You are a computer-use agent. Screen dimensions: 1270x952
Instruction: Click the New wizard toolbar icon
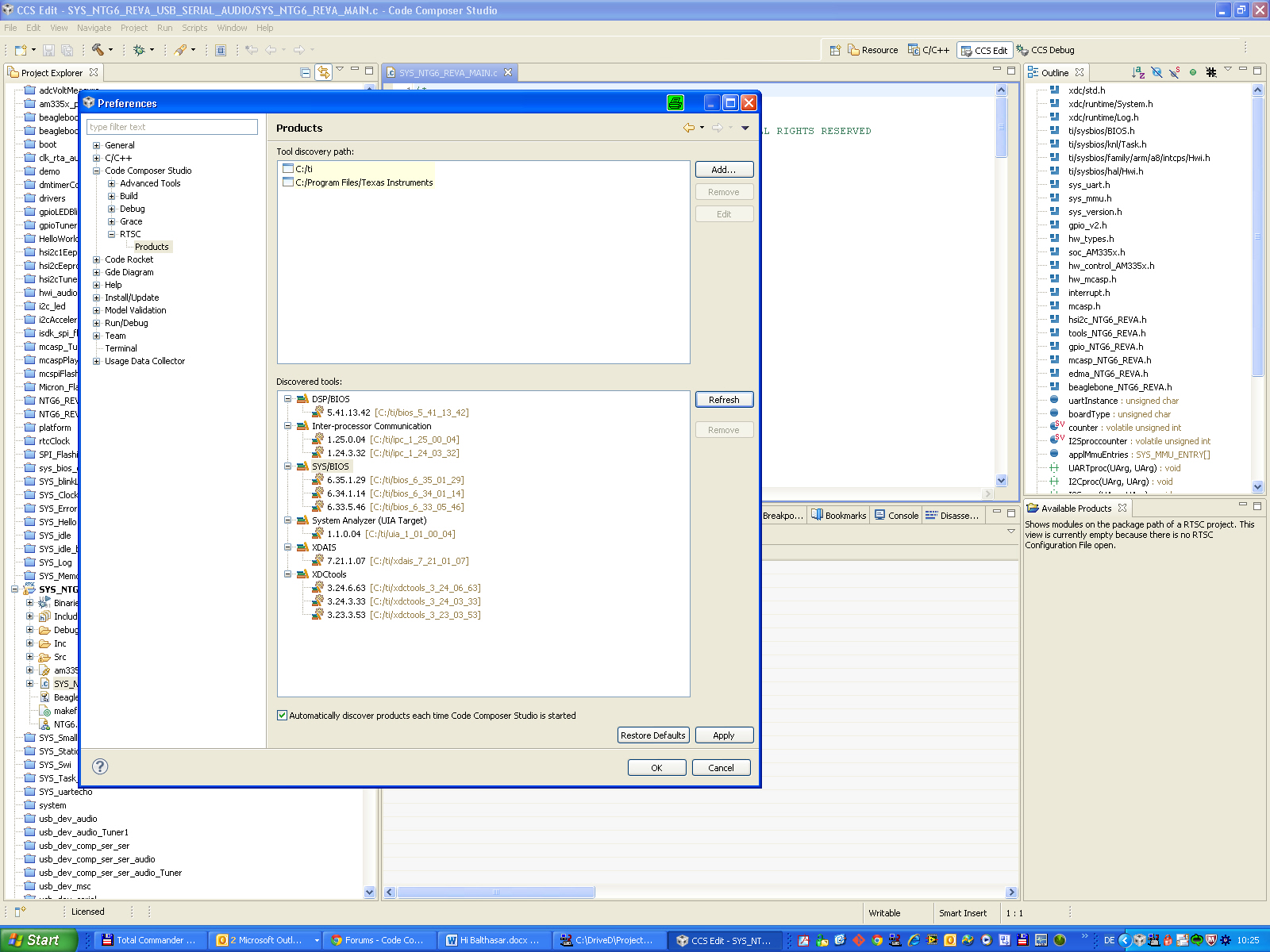[21, 50]
